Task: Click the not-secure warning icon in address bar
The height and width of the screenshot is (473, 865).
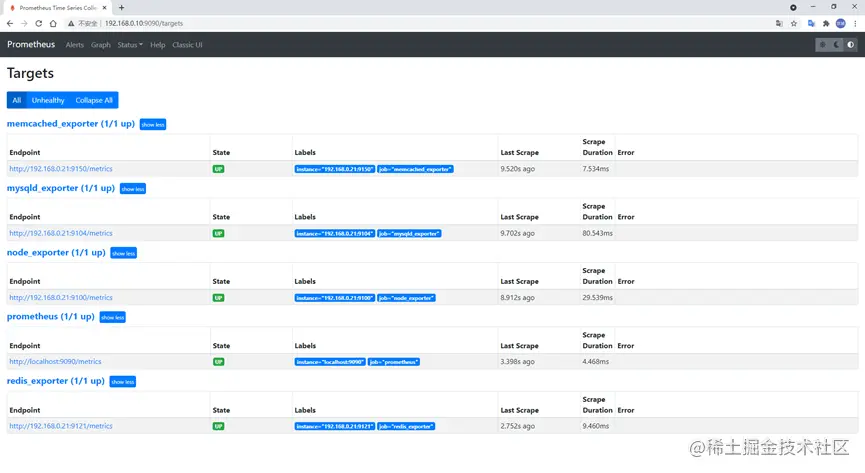Action: (71, 23)
